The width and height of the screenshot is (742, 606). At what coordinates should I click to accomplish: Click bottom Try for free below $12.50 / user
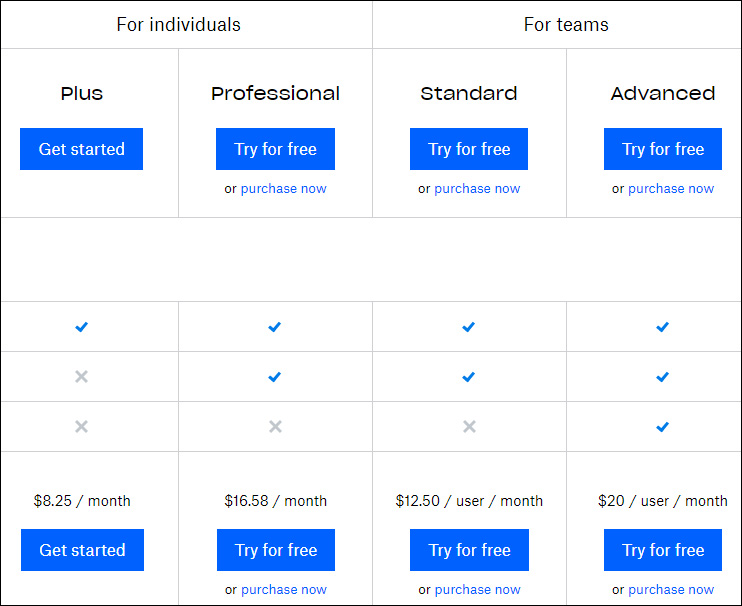469,550
